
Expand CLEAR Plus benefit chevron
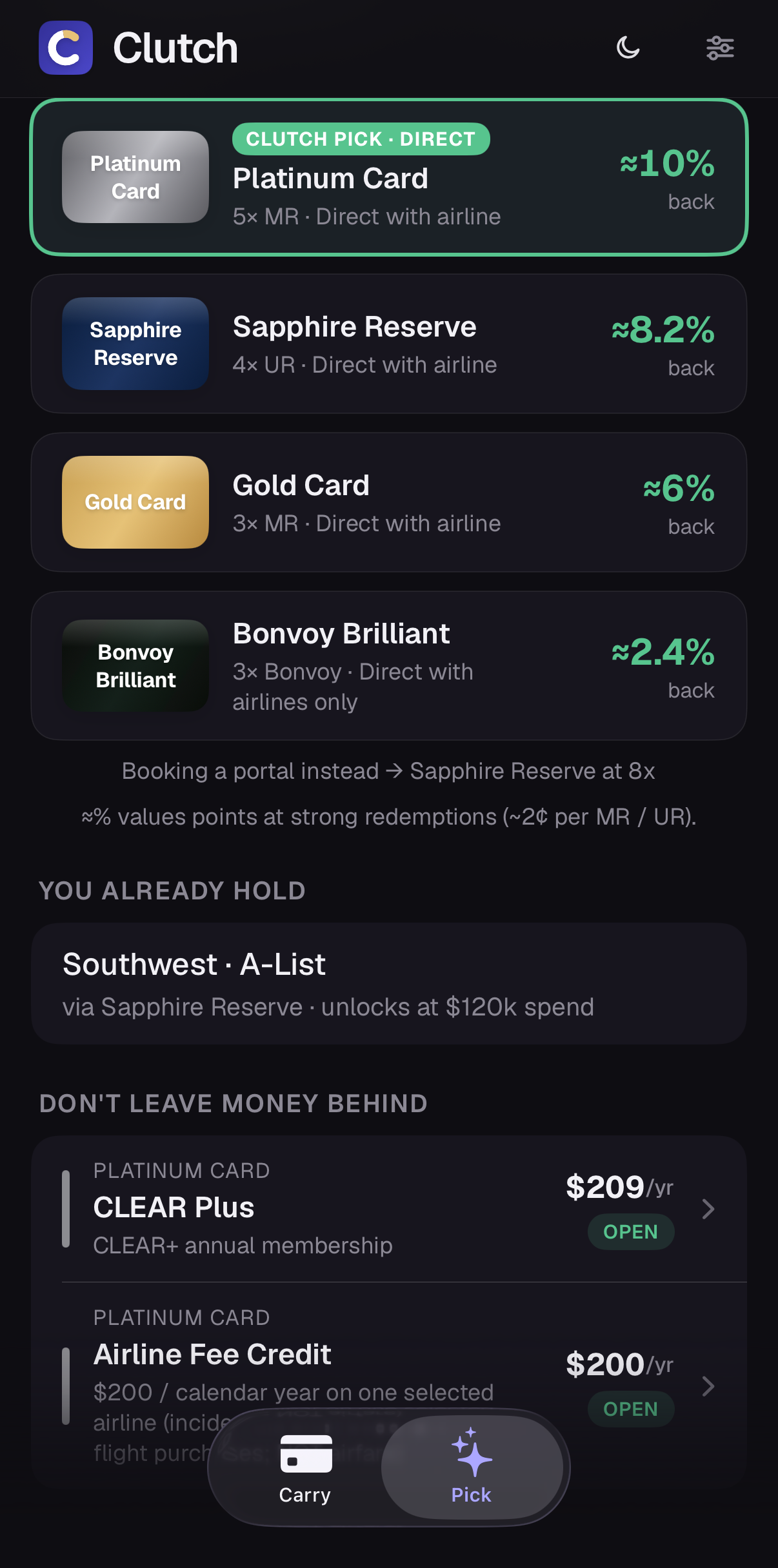(x=708, y=1209)
